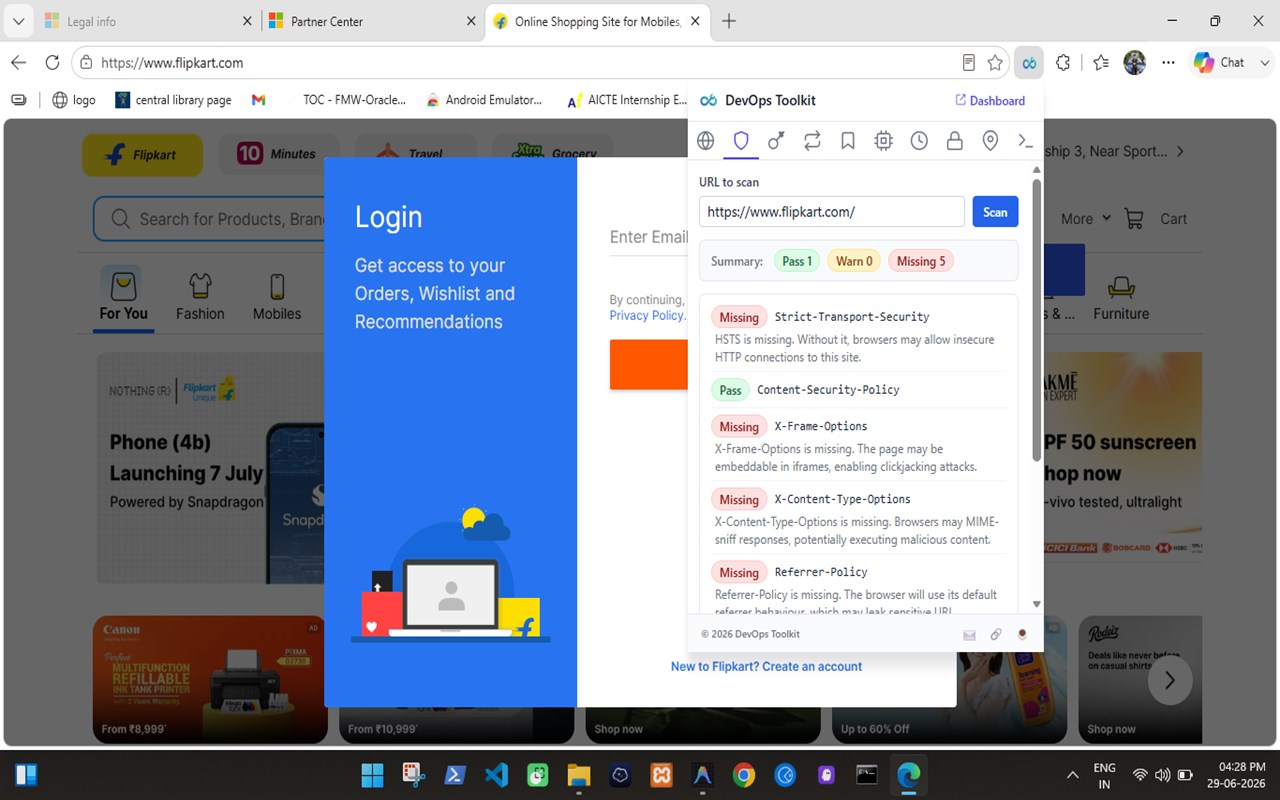Viewport: 1280px width, 800px height.
Task: Open the globe tab in DevOps Toolkit
Action: point(706,141)
